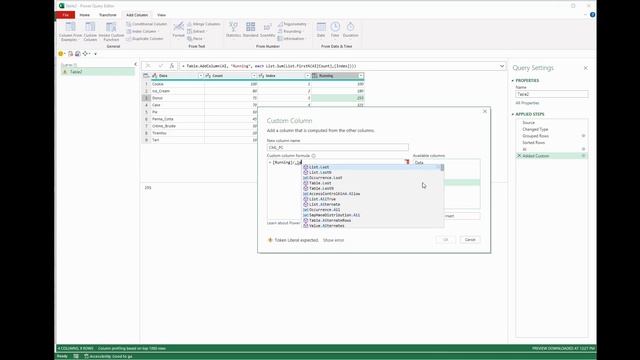Click the Duration ribbon icon
Screen dimensions: 640x360
coord(350,30)
